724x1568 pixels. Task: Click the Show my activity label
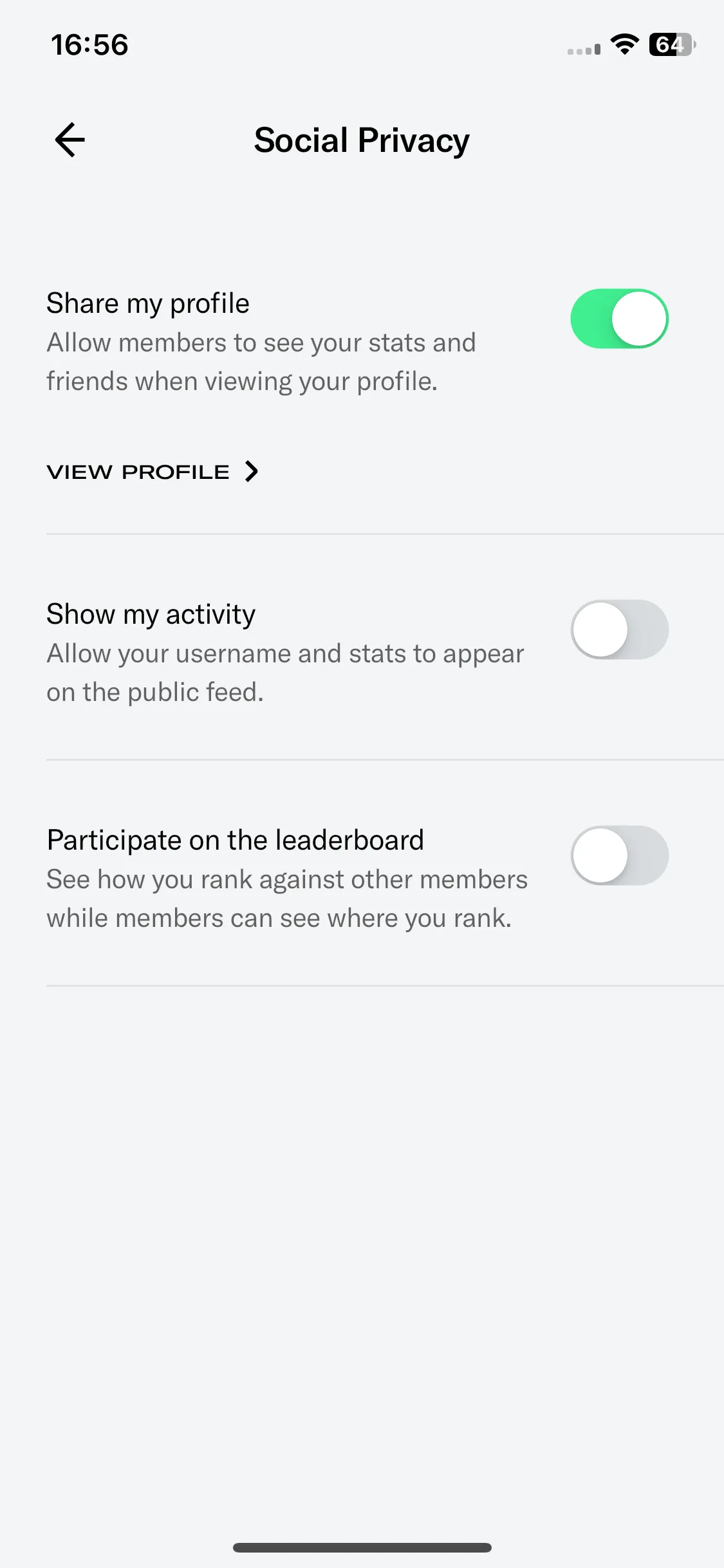tap(151, 614)
